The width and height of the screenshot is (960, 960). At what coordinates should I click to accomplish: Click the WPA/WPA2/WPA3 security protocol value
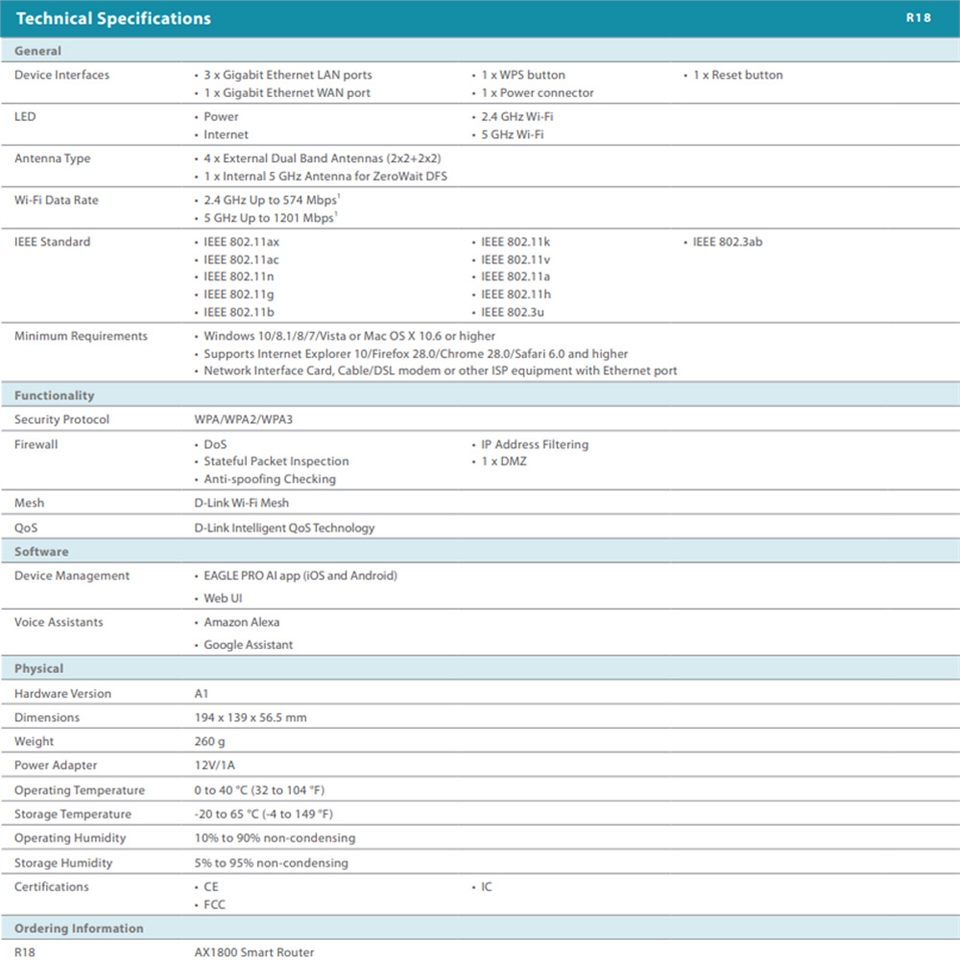236,420
